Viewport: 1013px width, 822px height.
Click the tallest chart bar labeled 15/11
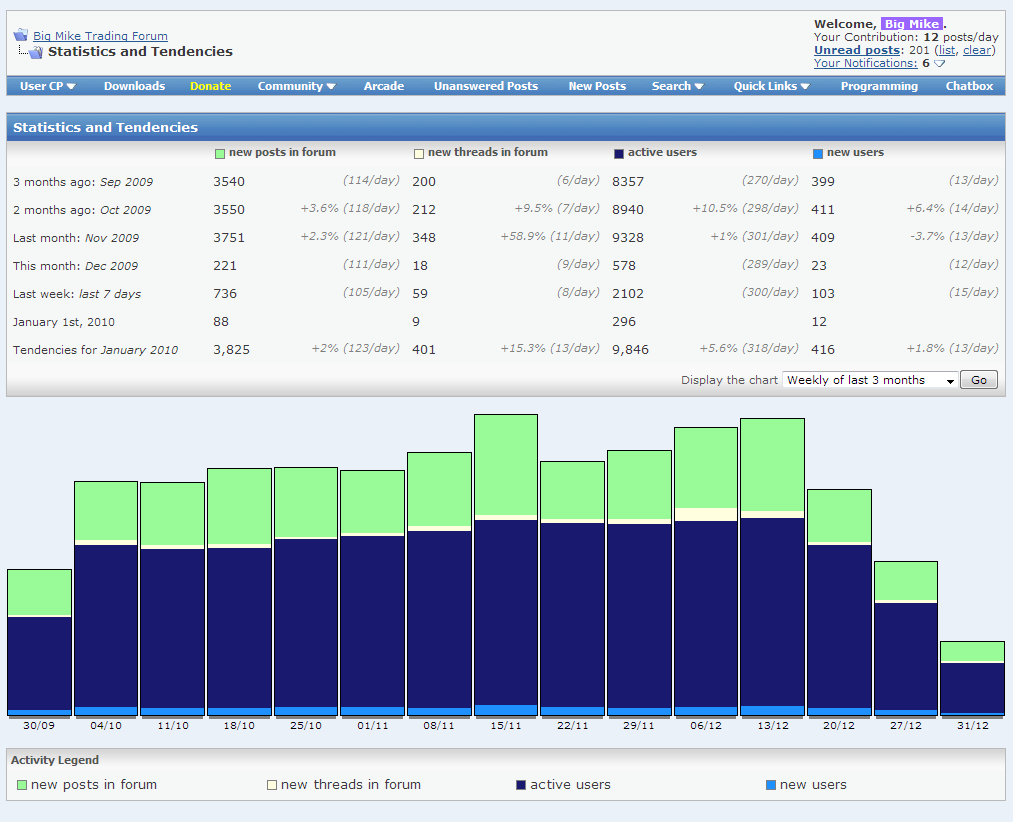coord(506,565)
